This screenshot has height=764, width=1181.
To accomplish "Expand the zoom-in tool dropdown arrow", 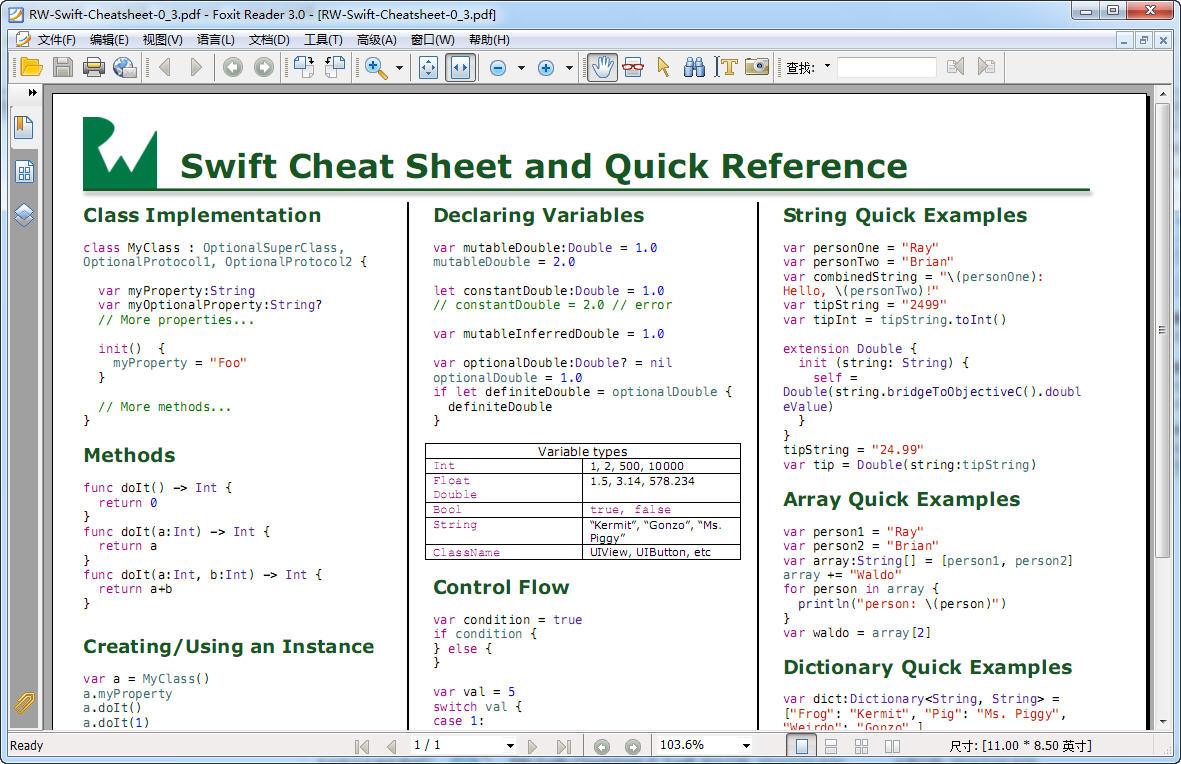I will pos(399,68).
